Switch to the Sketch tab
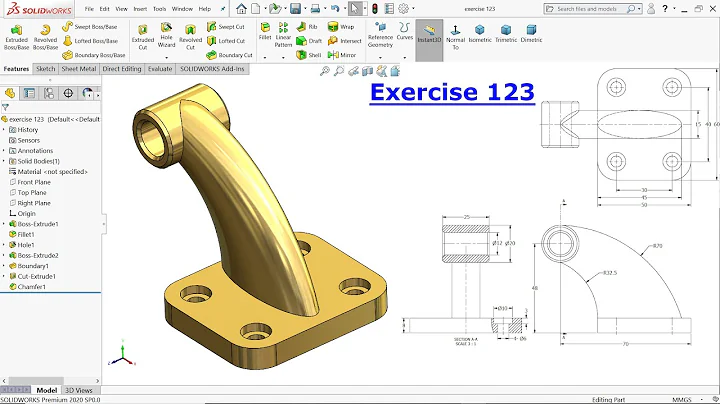This screenshot has height=404, width=720. point(45,69)
